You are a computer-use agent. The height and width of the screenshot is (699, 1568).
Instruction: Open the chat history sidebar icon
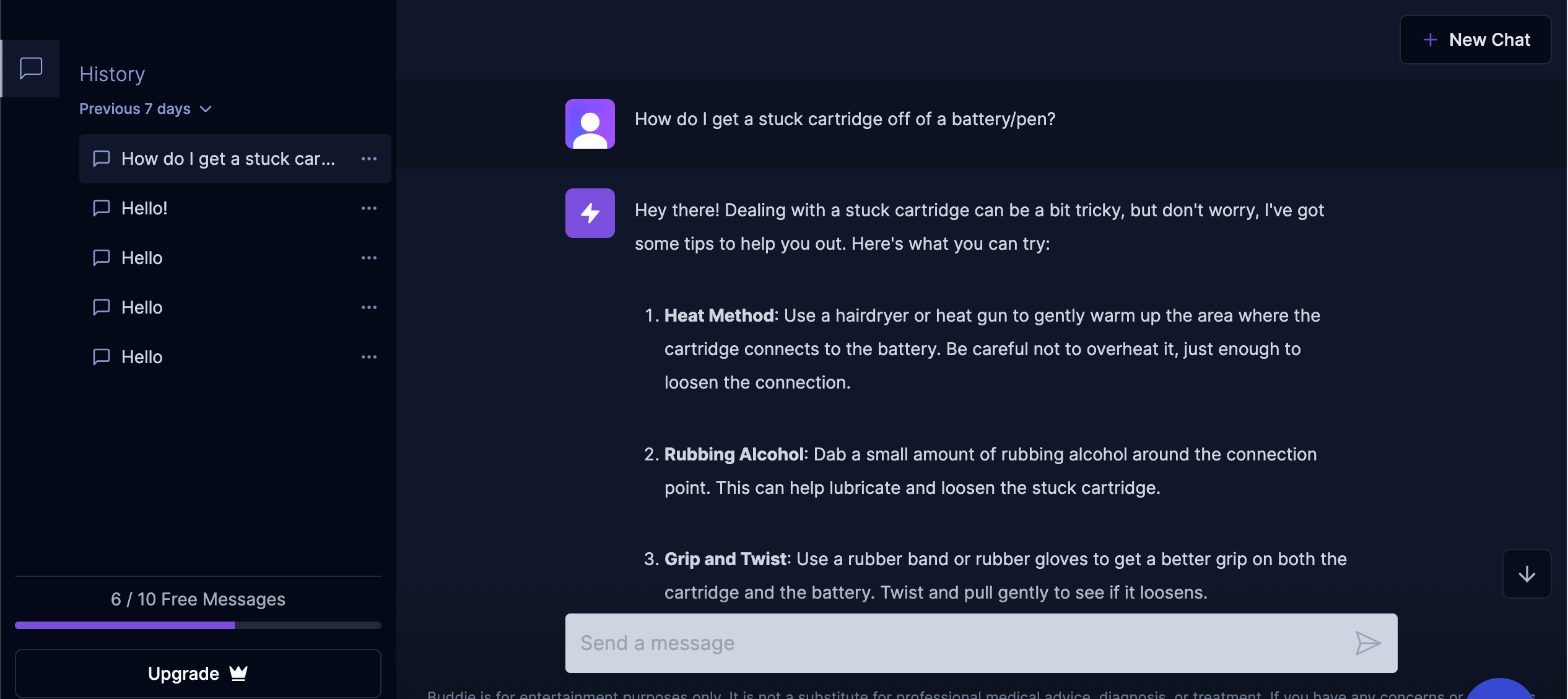click(x=31, y=68)
